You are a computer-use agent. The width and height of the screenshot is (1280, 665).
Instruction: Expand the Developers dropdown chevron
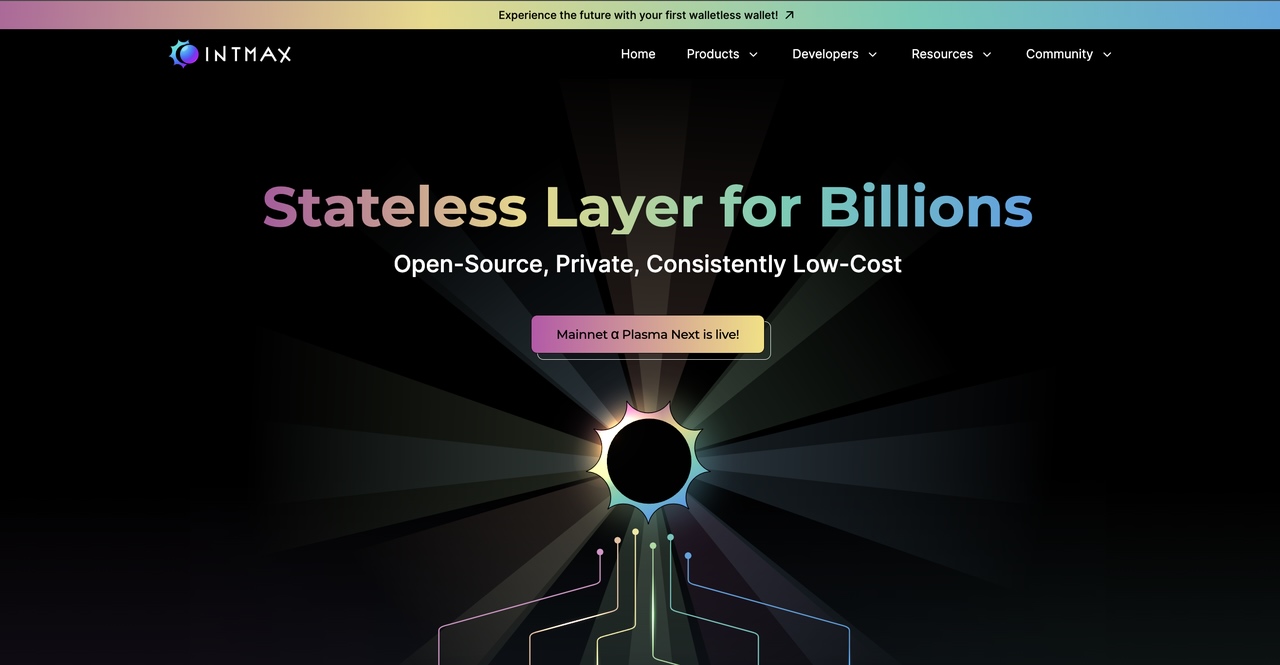pos(872,54)
